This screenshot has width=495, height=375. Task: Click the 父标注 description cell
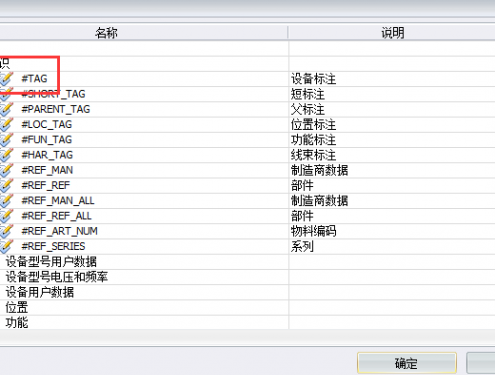(x=392, y=109)
